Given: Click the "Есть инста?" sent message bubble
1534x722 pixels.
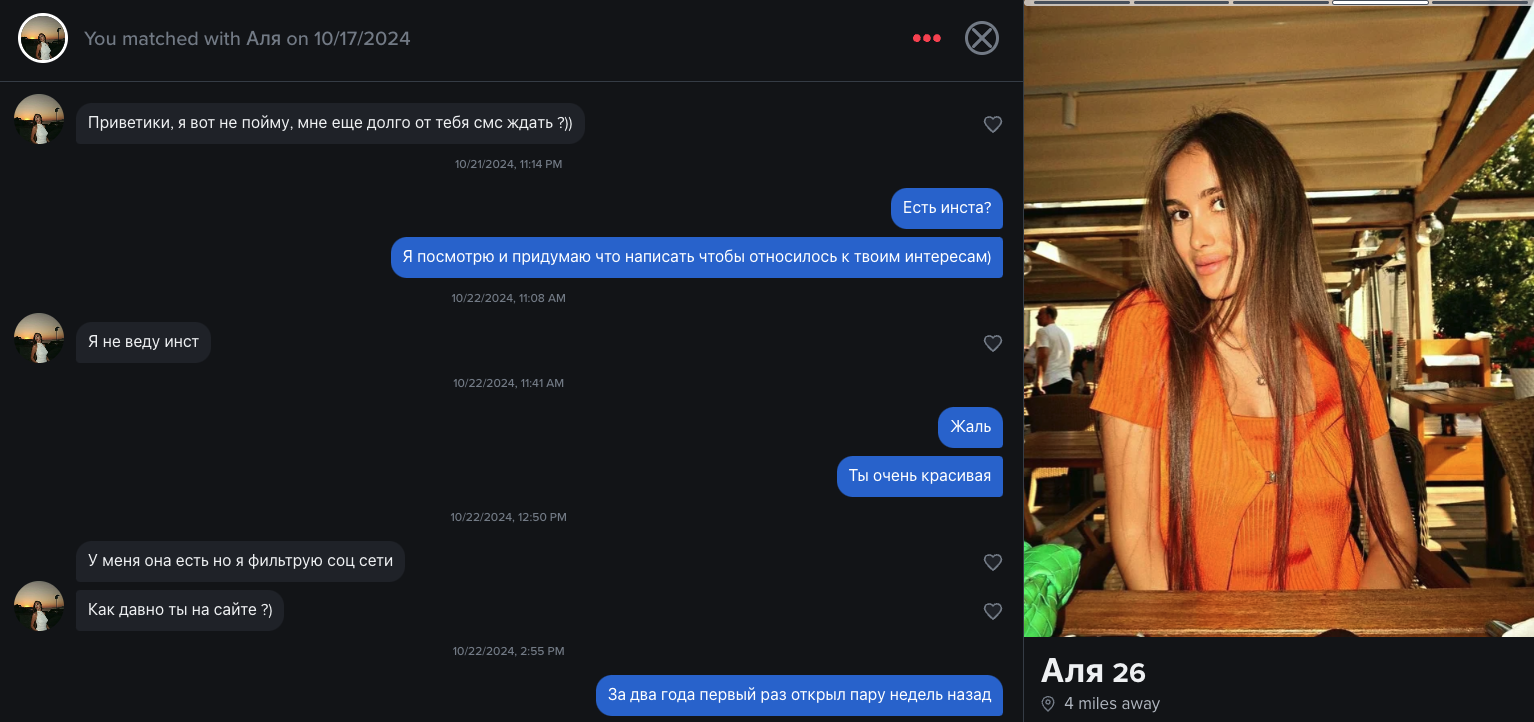Looking at the screenshot, I should [946, 208].
